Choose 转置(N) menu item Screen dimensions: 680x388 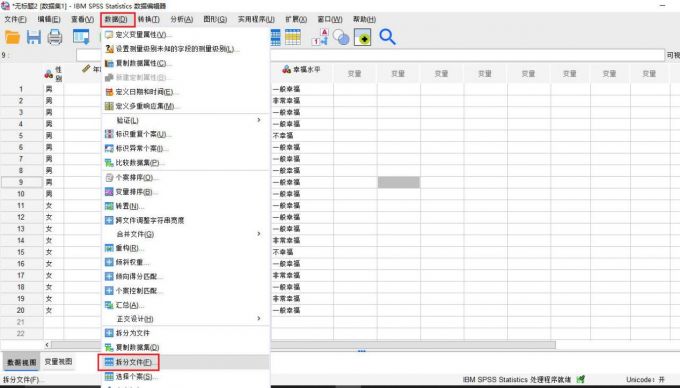[186, 206]
